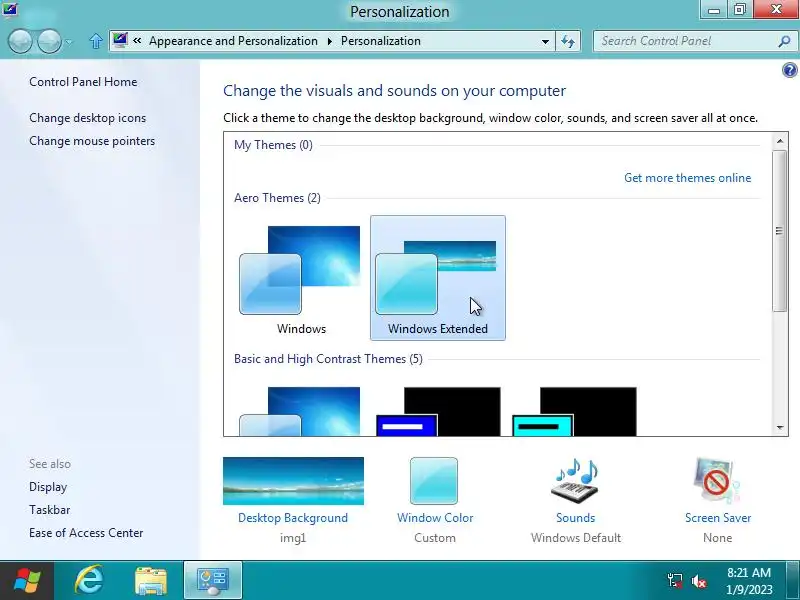Open Change mouse pointers
800x600 pixels.
[92, 141]
